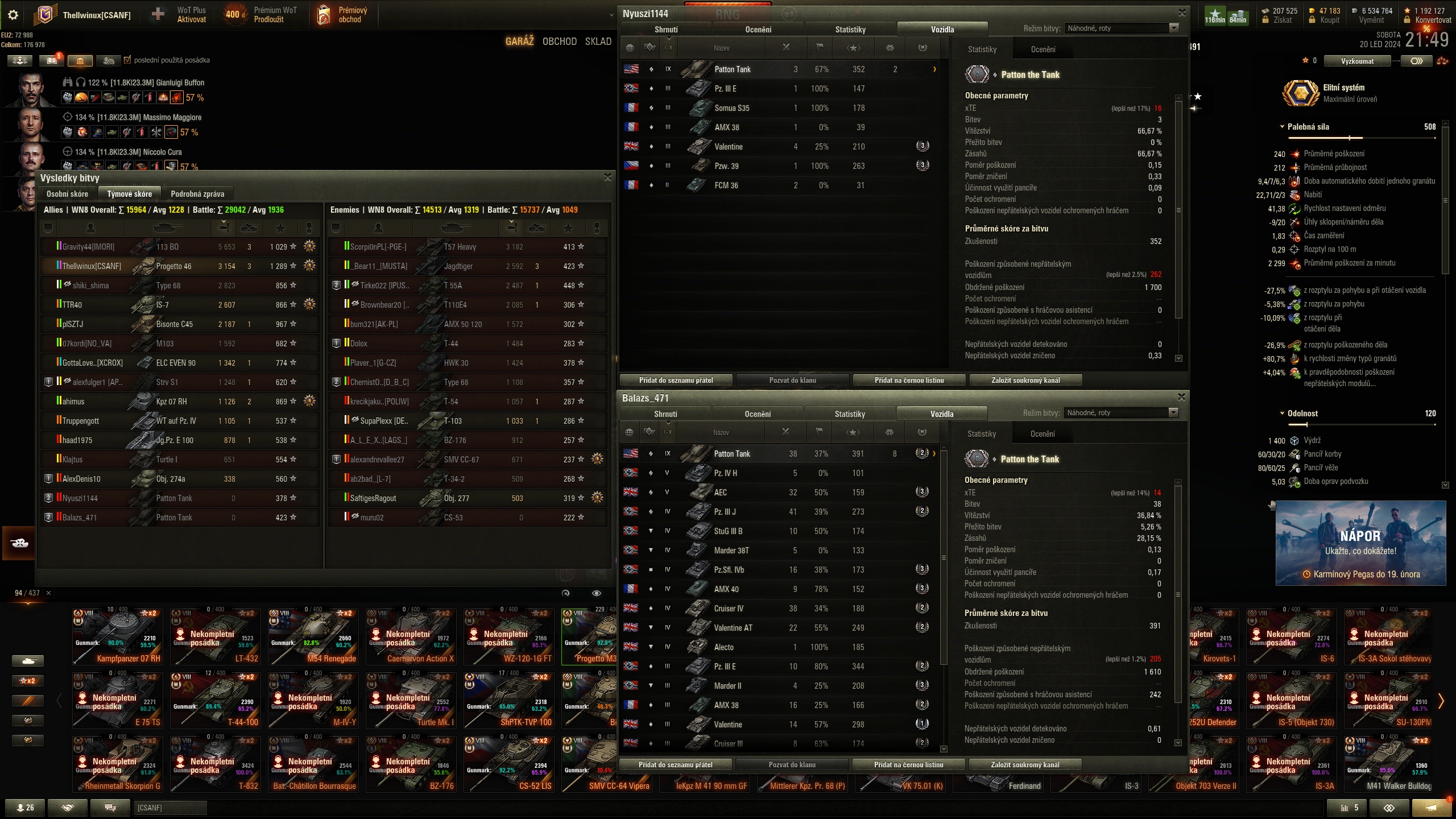Toggle the x2 star bonus carousel filter
The height and width of the screenshot is (819, 1456).
click(x=27, y=681)
